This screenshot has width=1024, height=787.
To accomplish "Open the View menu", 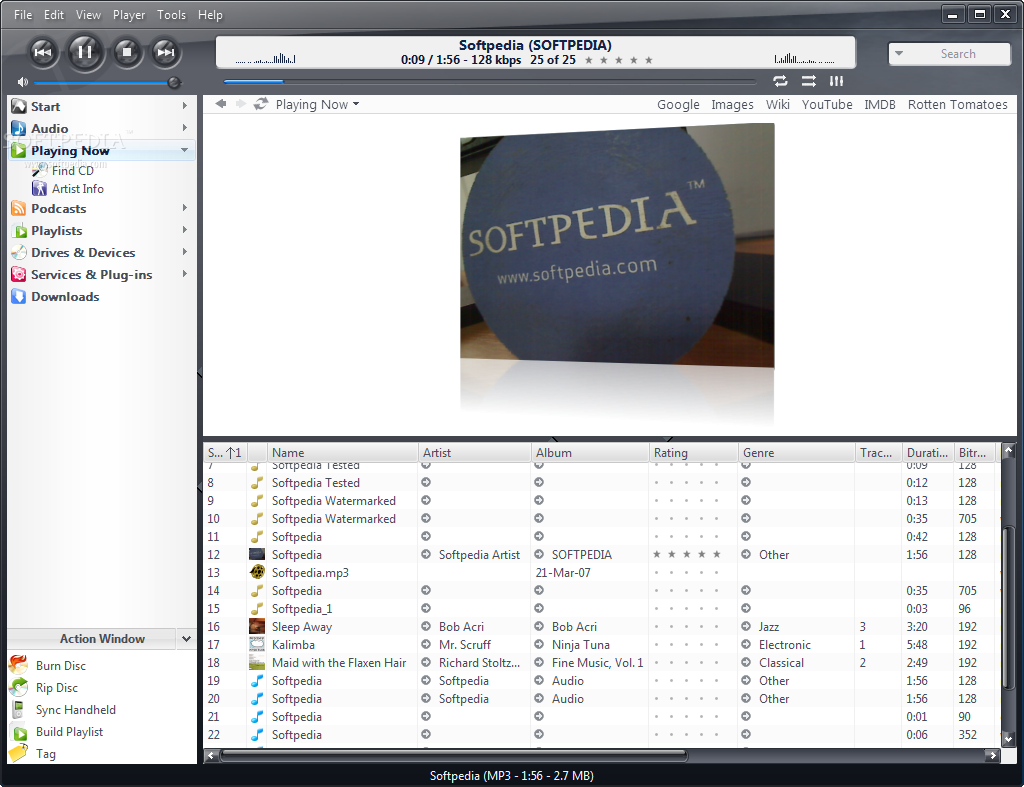I will point(88,14).
